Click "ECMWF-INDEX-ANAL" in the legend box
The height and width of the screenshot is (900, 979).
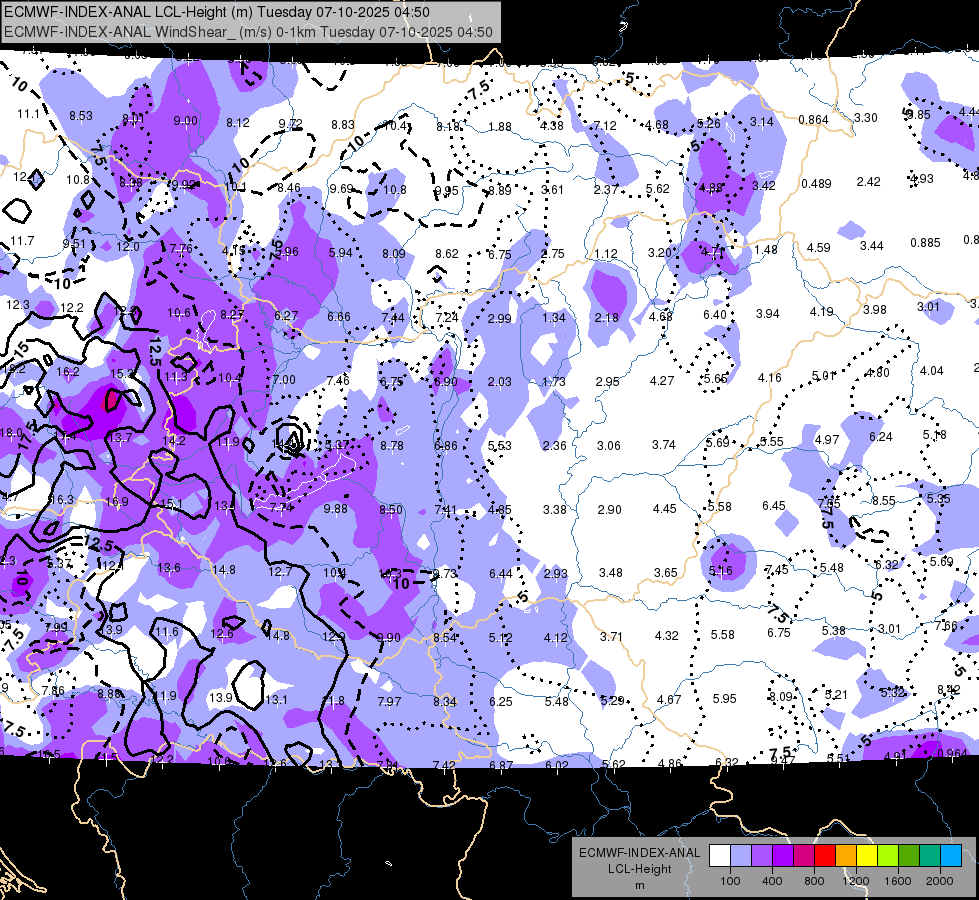click(x=639, y=853)
